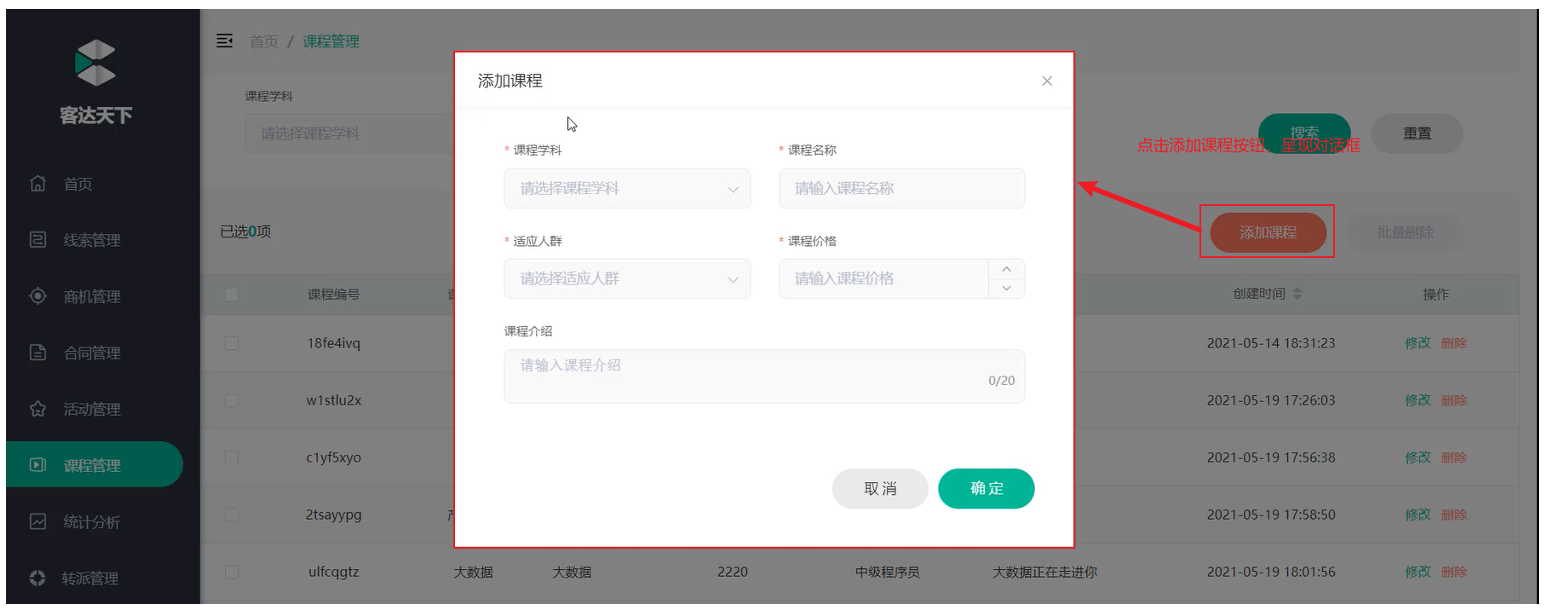This screenshot has width=1548, height=616.
Task: Click the 活动管理 star icon
Action: [x=38, y=409]
